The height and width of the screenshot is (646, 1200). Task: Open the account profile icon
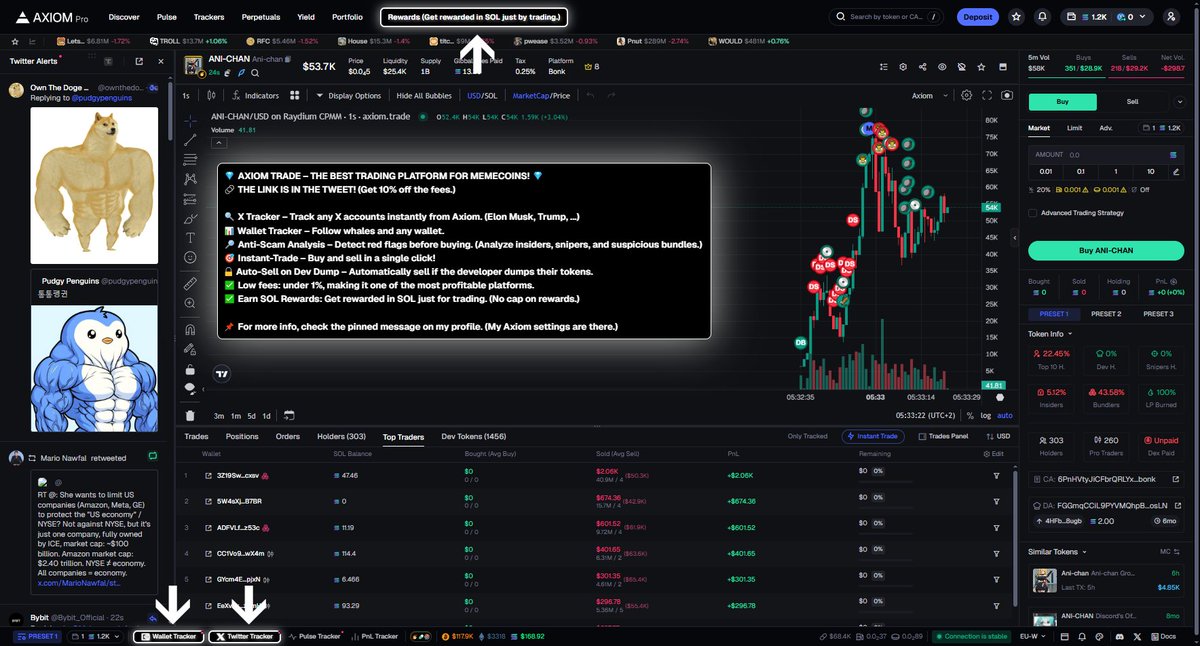tap(1171, 17)
